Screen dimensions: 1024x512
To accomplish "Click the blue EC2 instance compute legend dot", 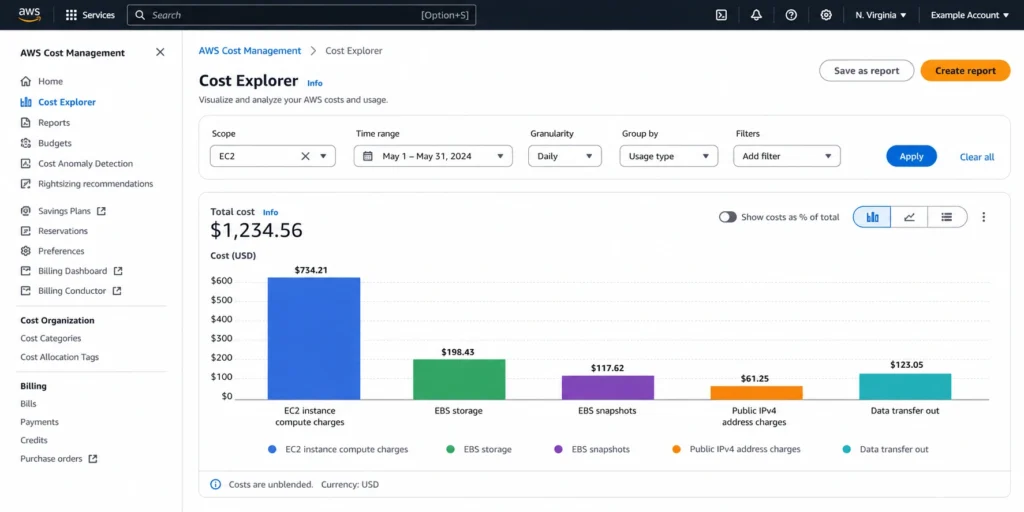I will coord(272,449).
